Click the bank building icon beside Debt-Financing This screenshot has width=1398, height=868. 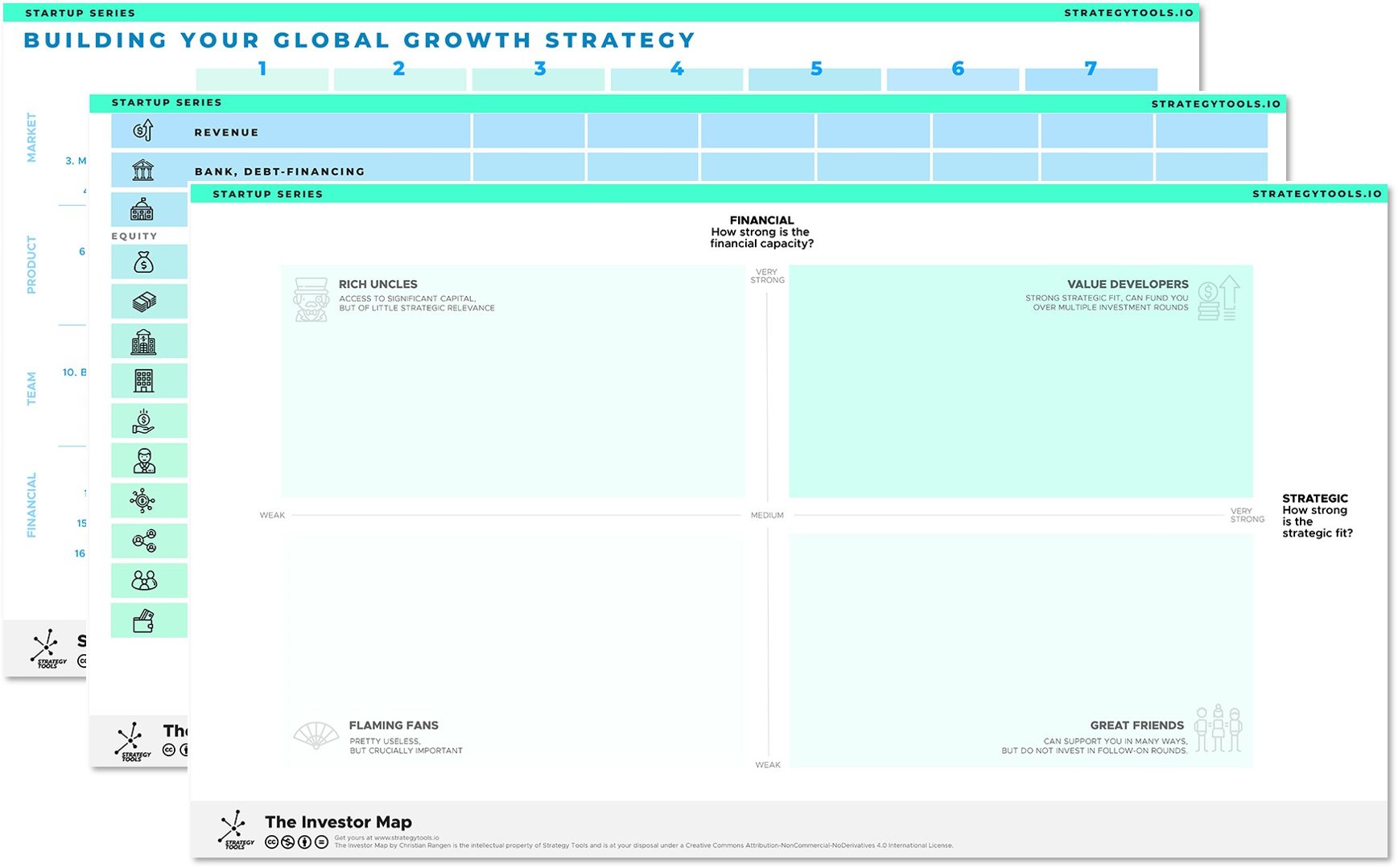pyautogui.click(x=143, y=171)
